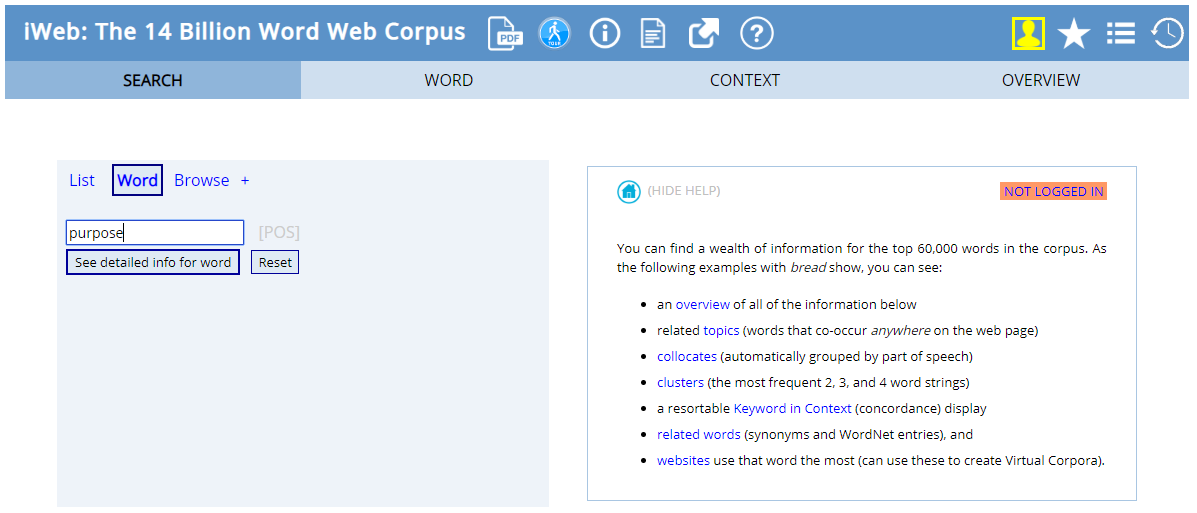The width and height of the screenshot is (1197, 513).
Task: Click the HIDE HELP link
Action: coord(683,191)
